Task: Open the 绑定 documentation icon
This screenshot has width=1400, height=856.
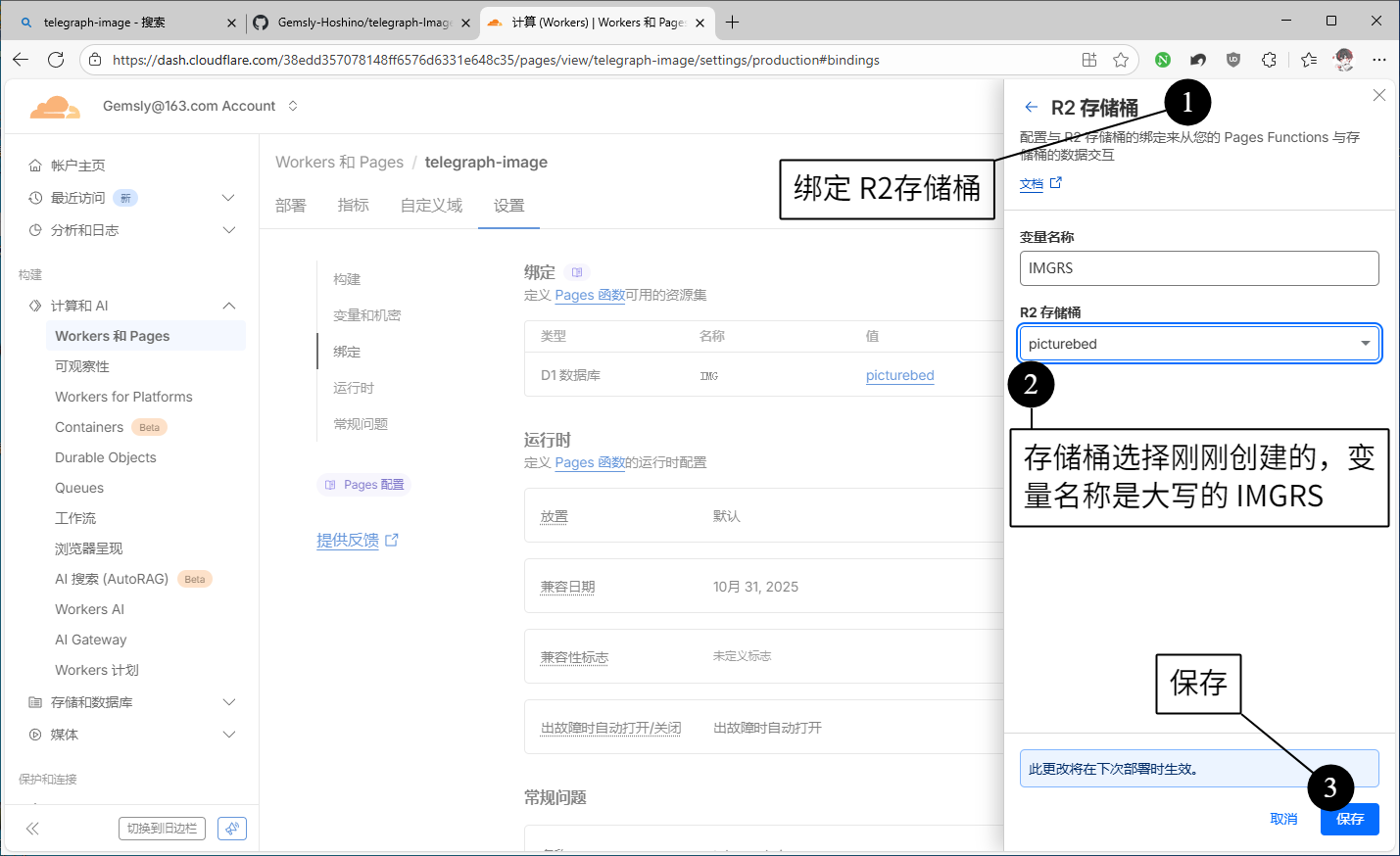Action: [577, 272]
